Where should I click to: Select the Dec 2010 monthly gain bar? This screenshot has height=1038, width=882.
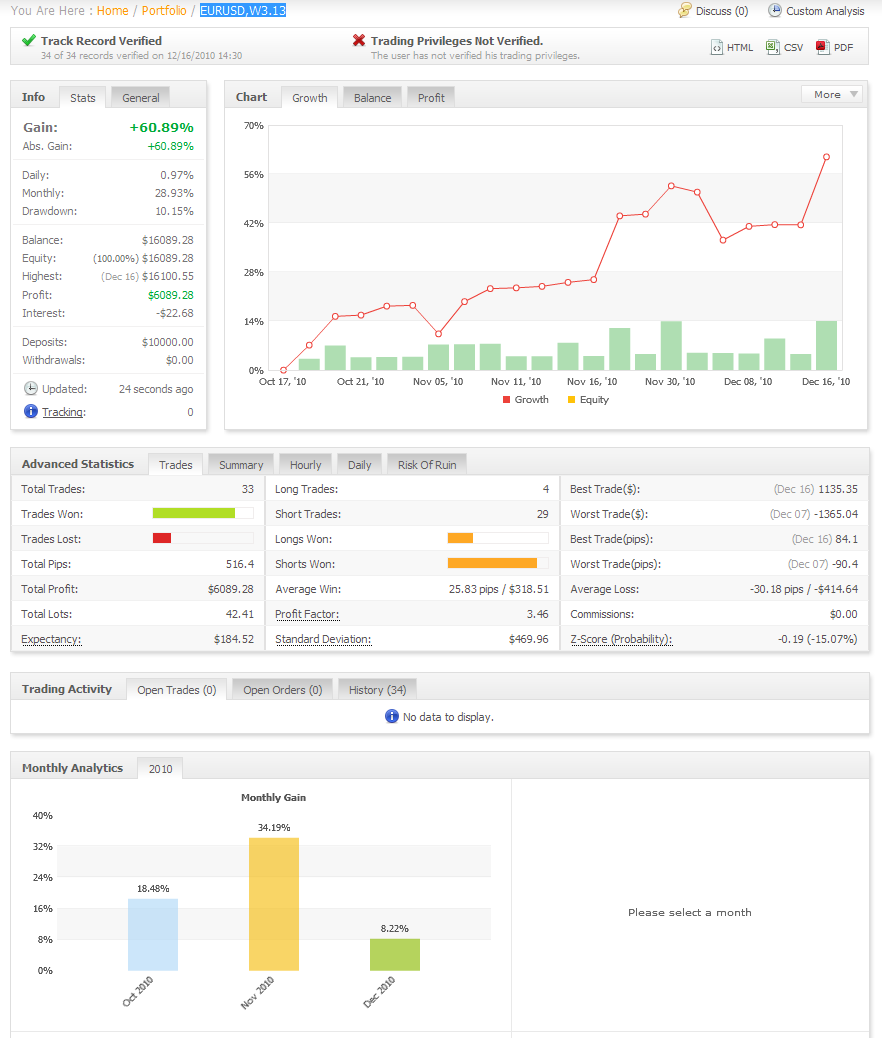[x=395, y=955]
